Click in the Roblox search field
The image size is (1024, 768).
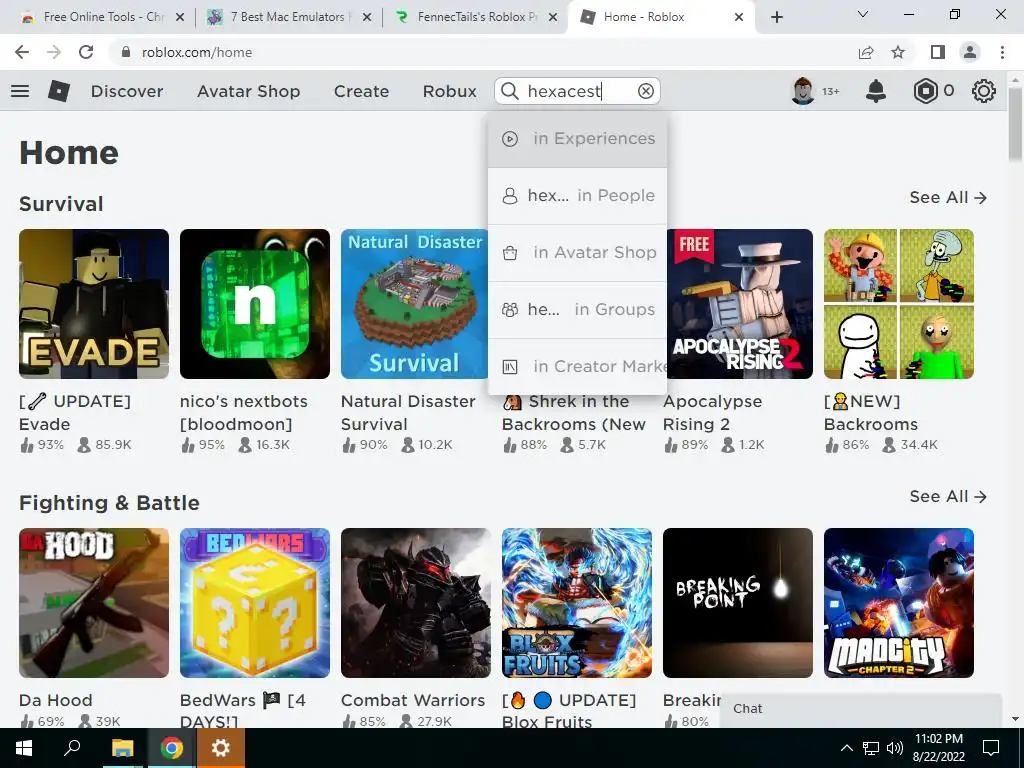click(578, 91)
